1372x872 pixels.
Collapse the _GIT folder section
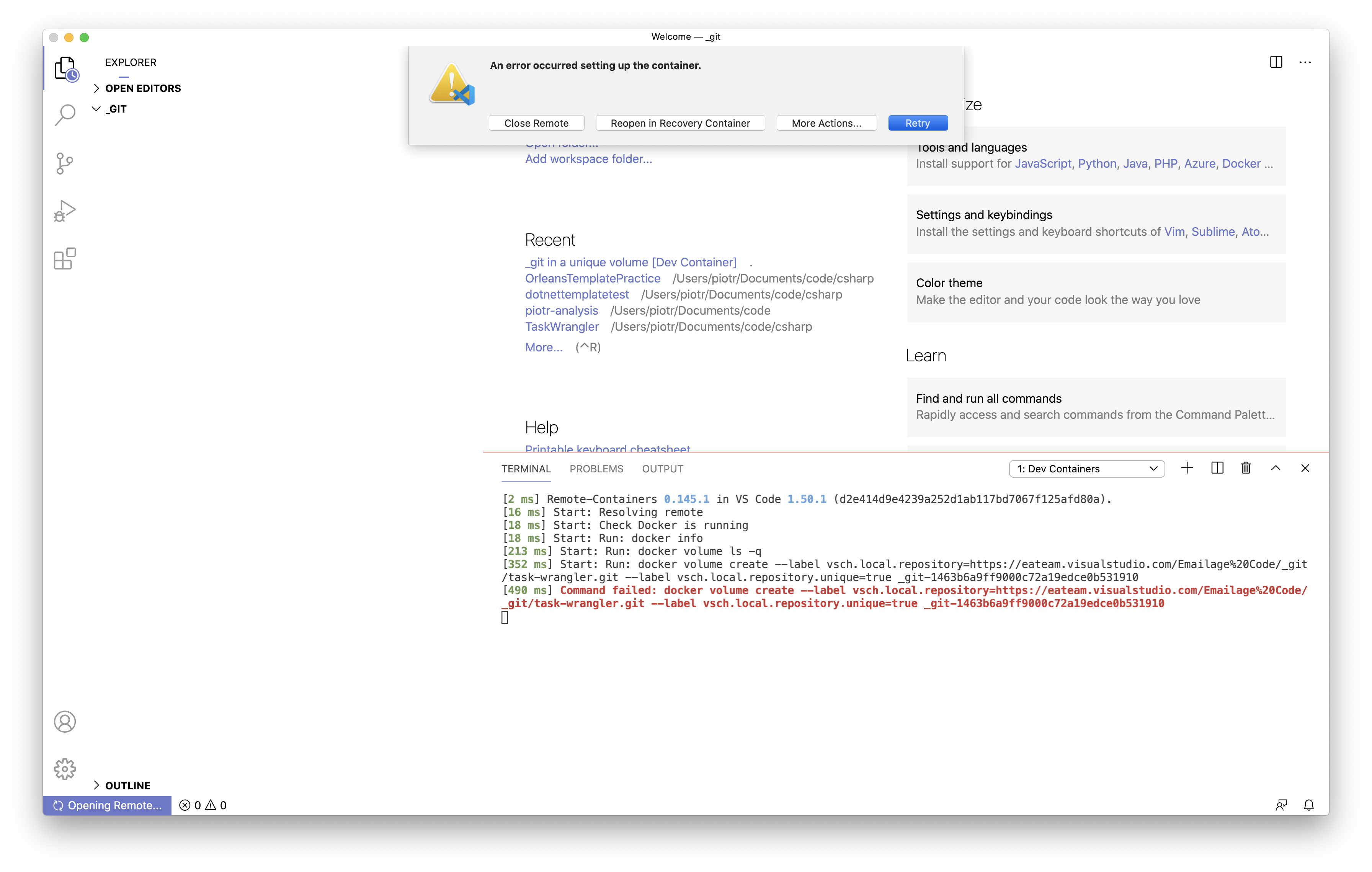point(96,109)
